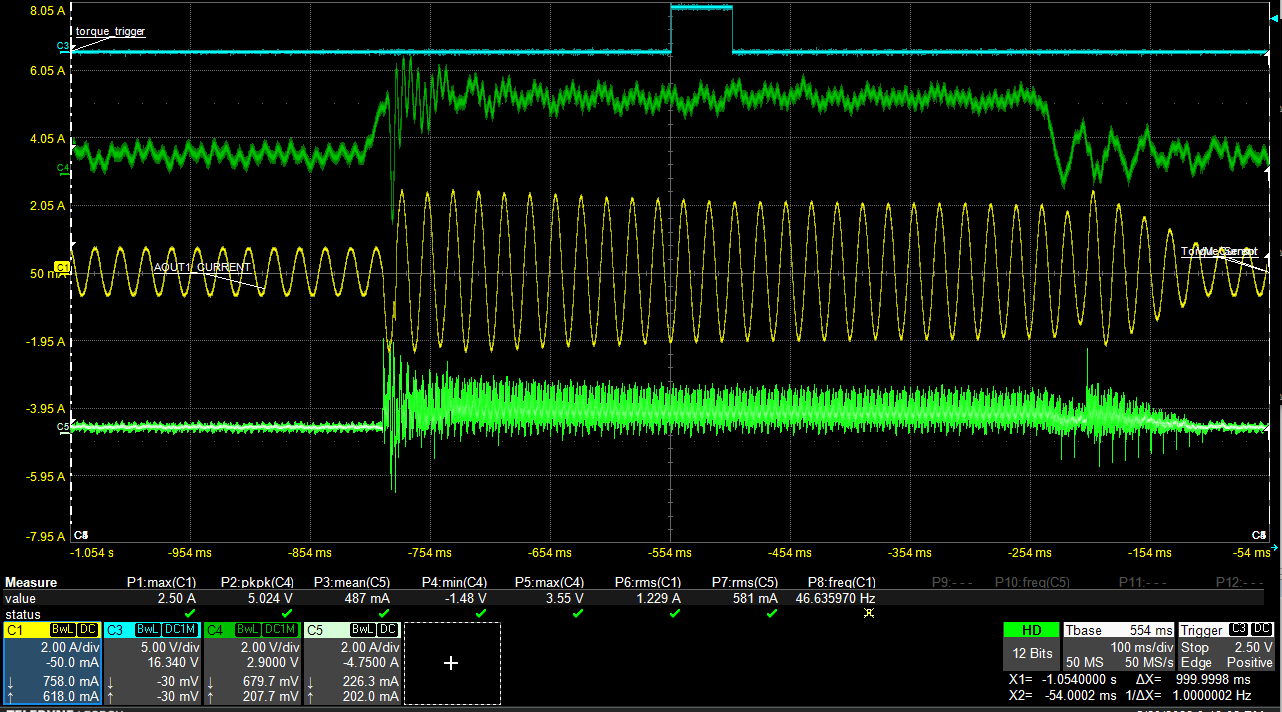
Task: Click the torque_trigger trace label
Action: pos(109,31)
